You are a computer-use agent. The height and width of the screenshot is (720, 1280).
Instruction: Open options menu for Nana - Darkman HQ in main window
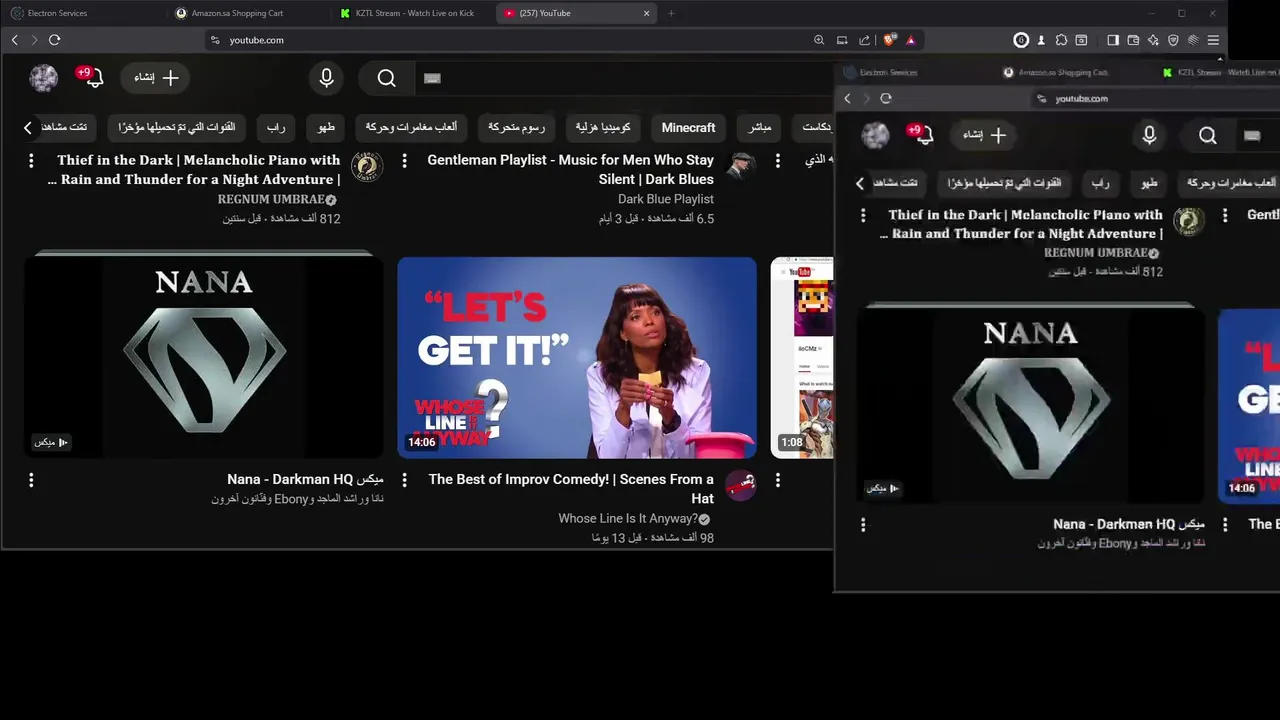click(31, 480)
